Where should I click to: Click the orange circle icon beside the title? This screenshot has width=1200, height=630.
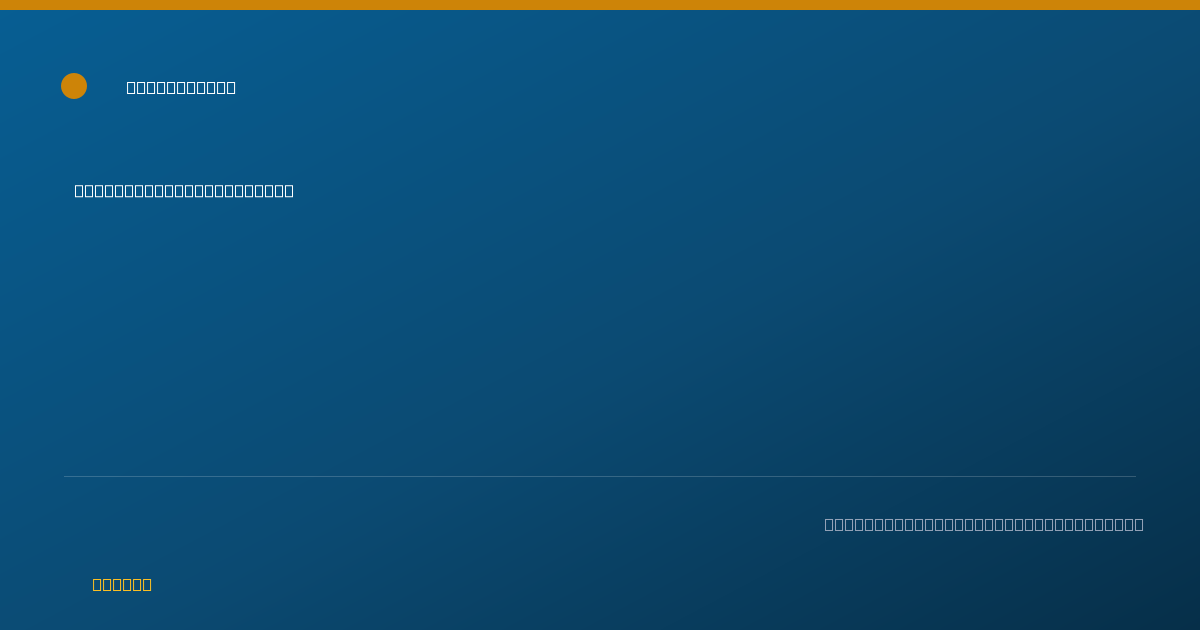coord(74,86)
